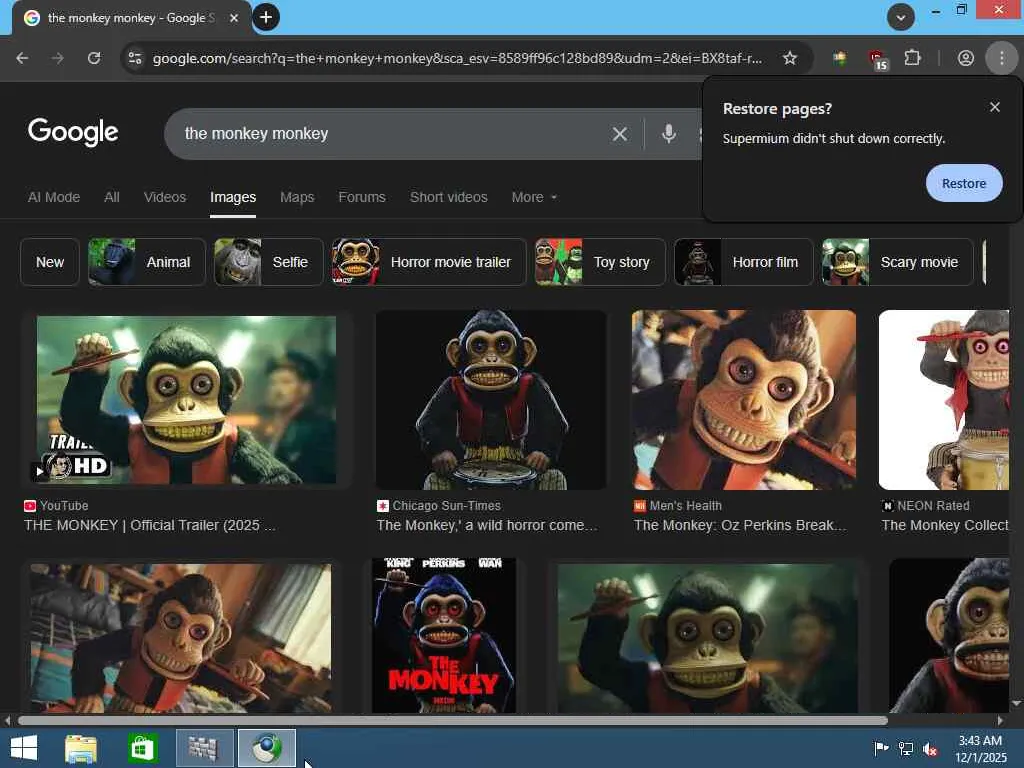
Task: Open site information icon in address bar
Action: tap(135, 58)
